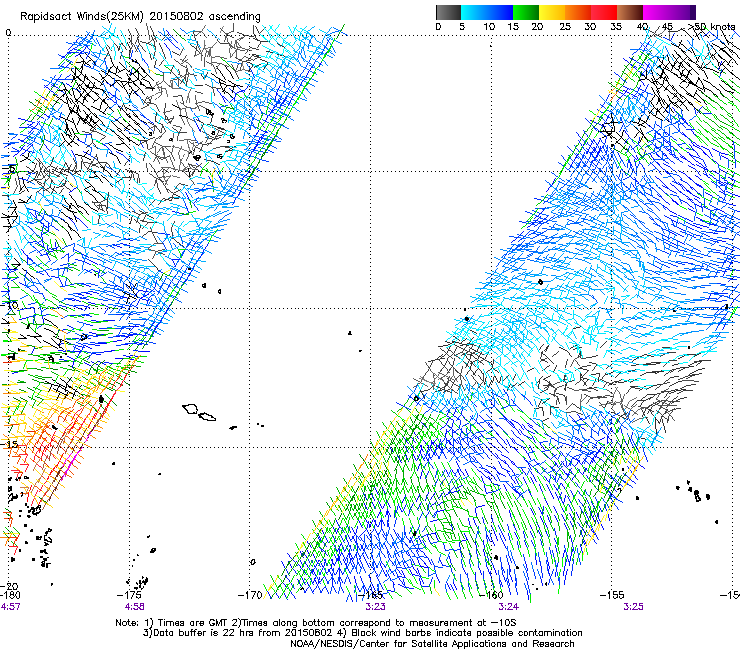The width and height of the screenshot is (740, 650).
Task: Select the '-165' longitude axis label
Action: 370,595
